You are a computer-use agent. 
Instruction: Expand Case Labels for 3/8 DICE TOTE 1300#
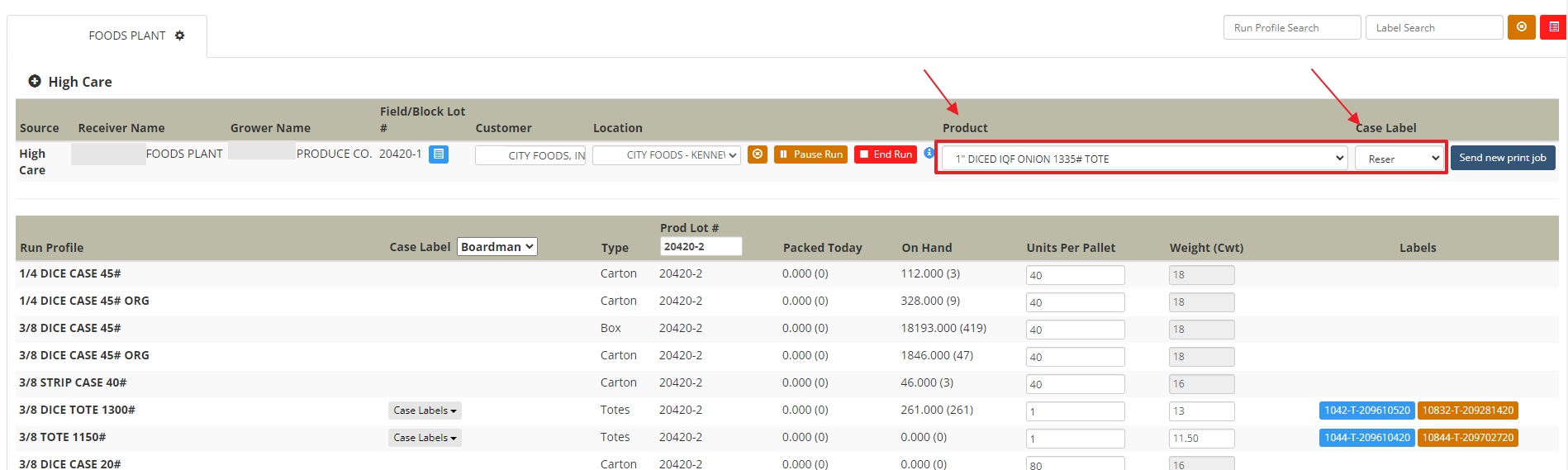click(x=425, y=411)
